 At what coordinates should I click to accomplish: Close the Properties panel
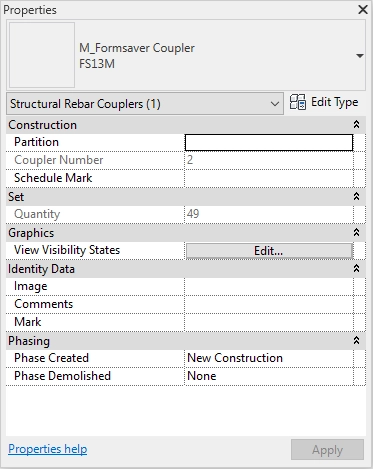click(x=363, y=9)
